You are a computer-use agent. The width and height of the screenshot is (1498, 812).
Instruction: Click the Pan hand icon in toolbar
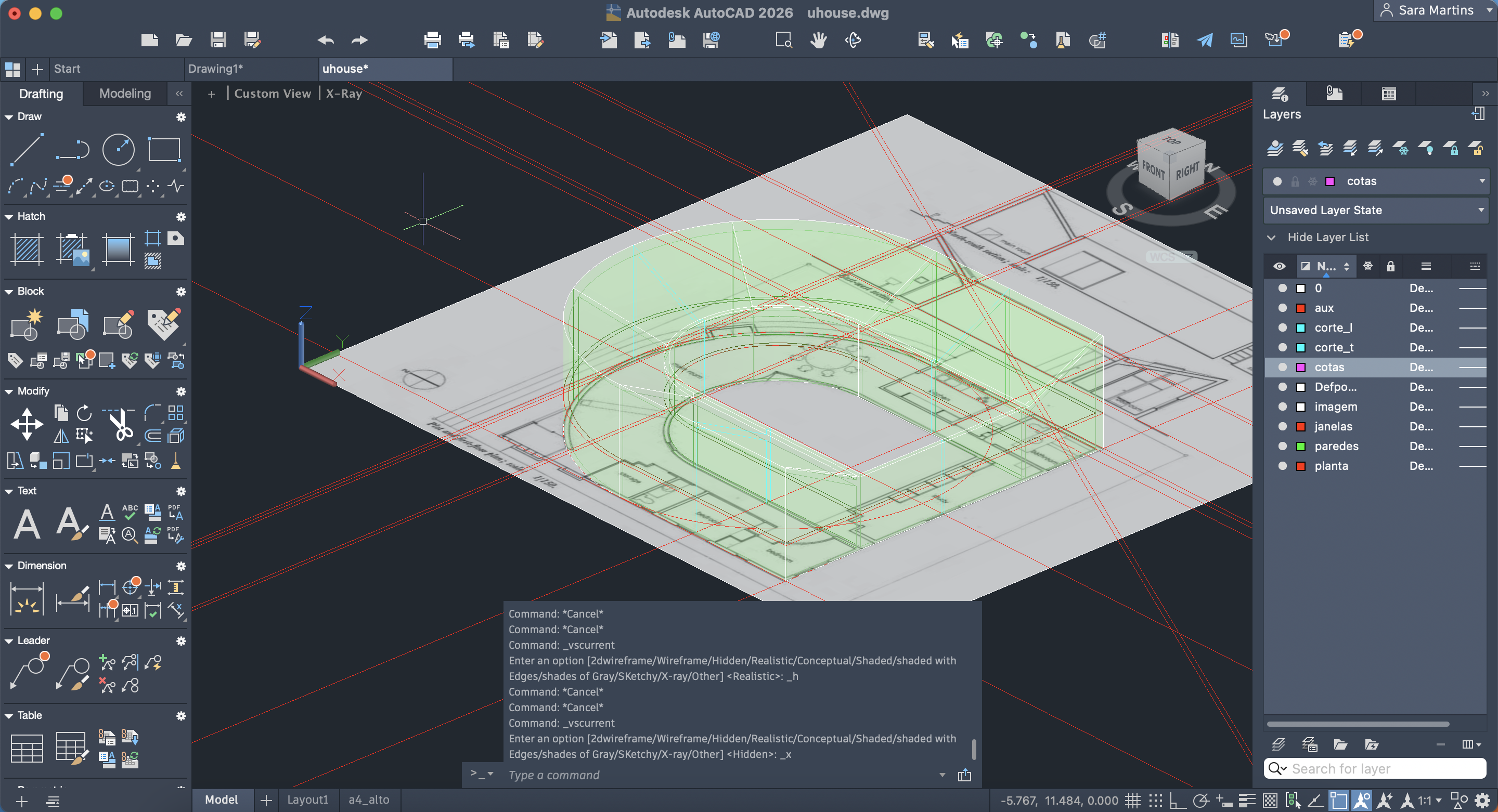click(818, 40)
